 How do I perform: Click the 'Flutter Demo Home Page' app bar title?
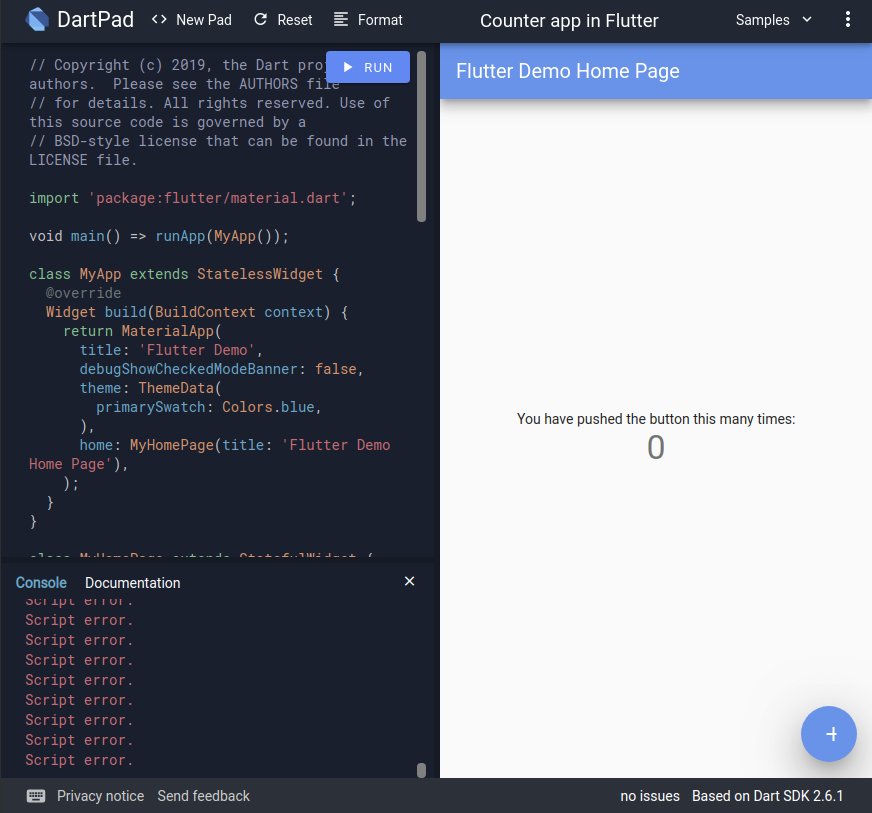point(568,71)
